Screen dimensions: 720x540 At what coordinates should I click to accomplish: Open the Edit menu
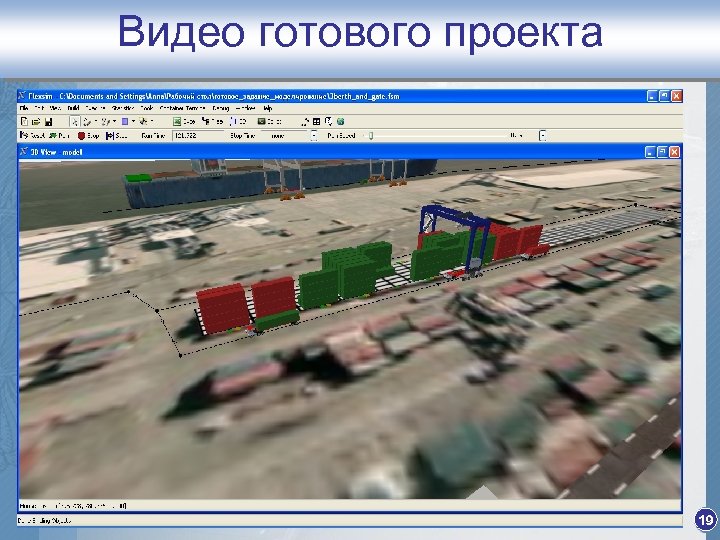39,108
